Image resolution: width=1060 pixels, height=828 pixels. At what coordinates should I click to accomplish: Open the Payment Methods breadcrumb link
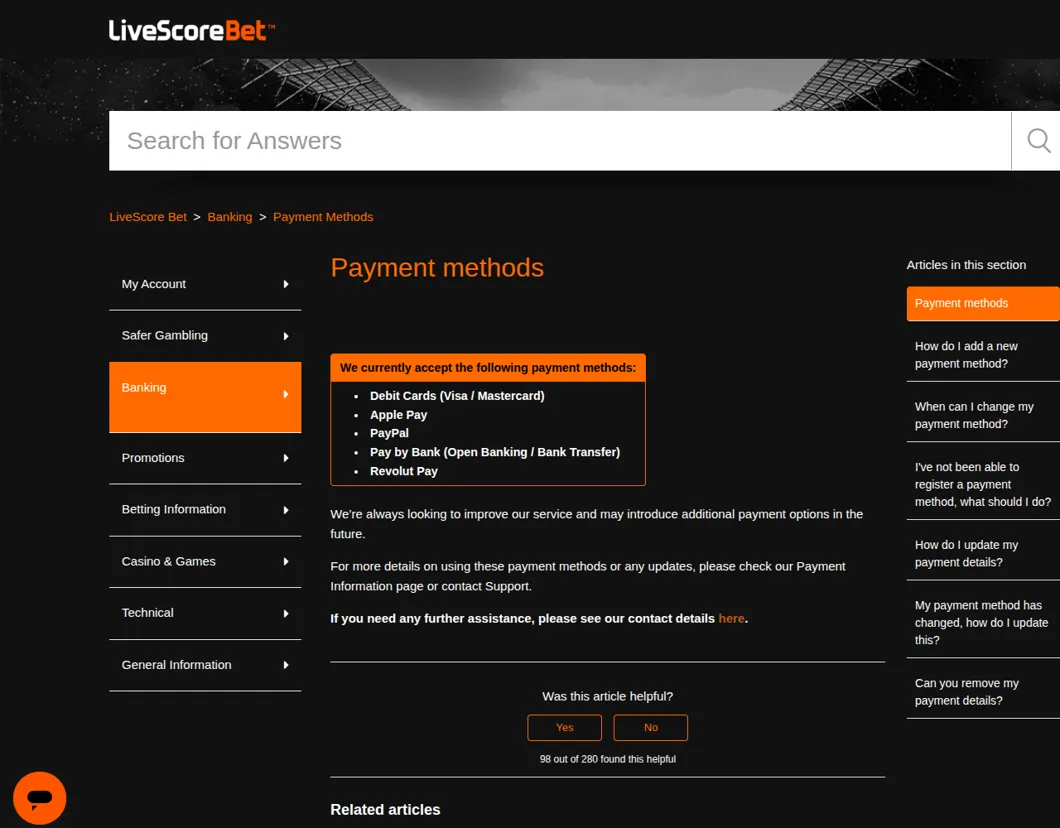click(323, 217)
